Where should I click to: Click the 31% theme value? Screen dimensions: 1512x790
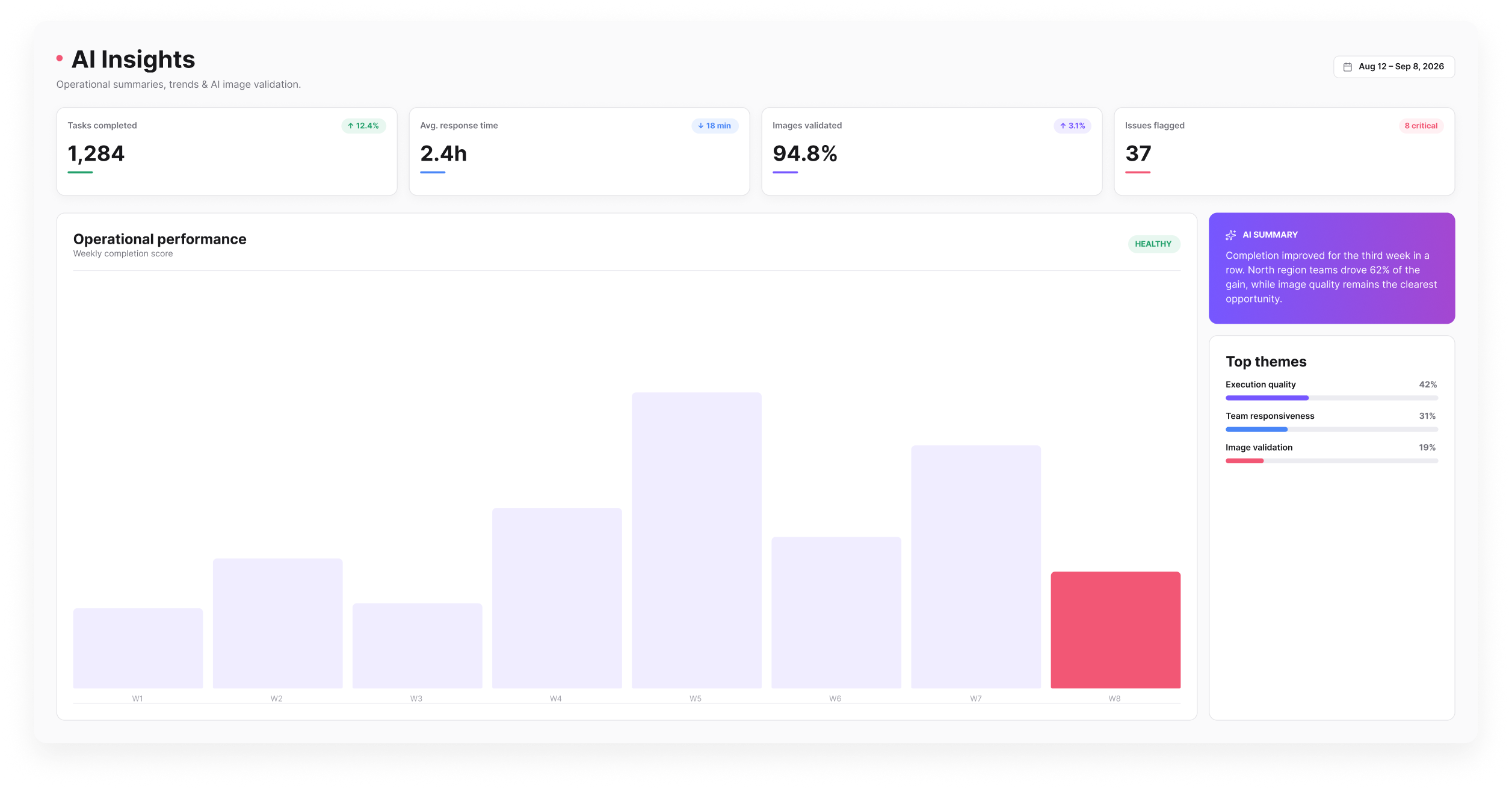[x=1427, y=416]
